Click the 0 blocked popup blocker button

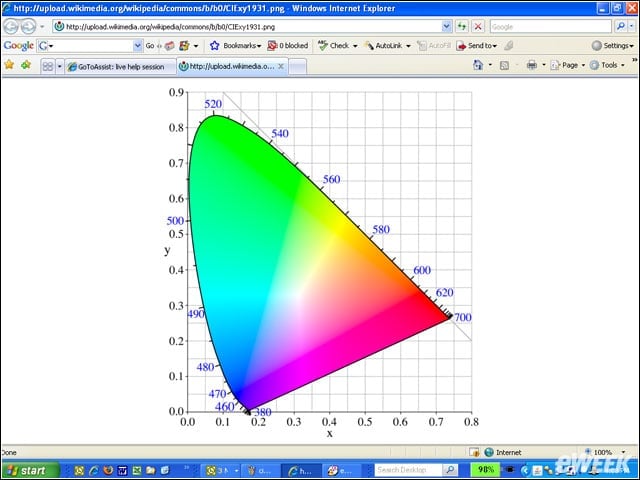click(288, 46)
